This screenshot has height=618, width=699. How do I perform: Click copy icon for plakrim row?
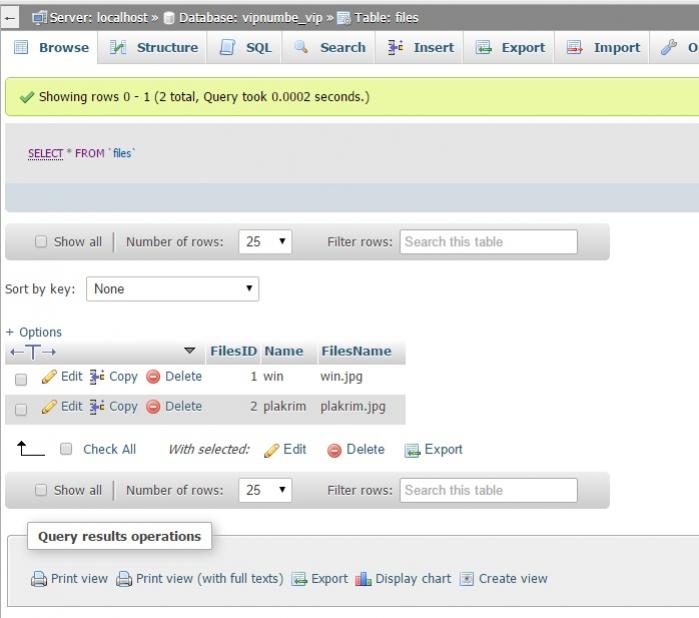click(97, 407)
